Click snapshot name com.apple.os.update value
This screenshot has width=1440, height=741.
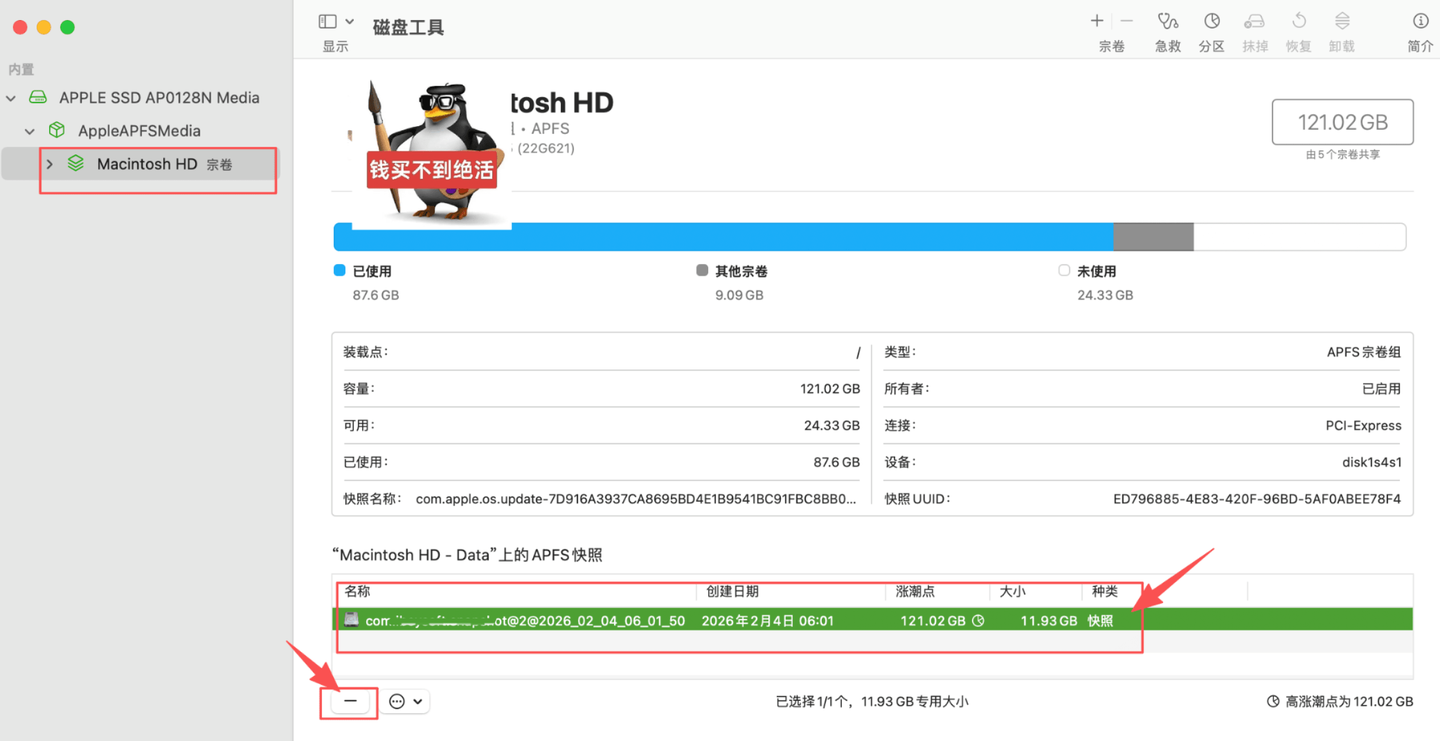[636, 499]
